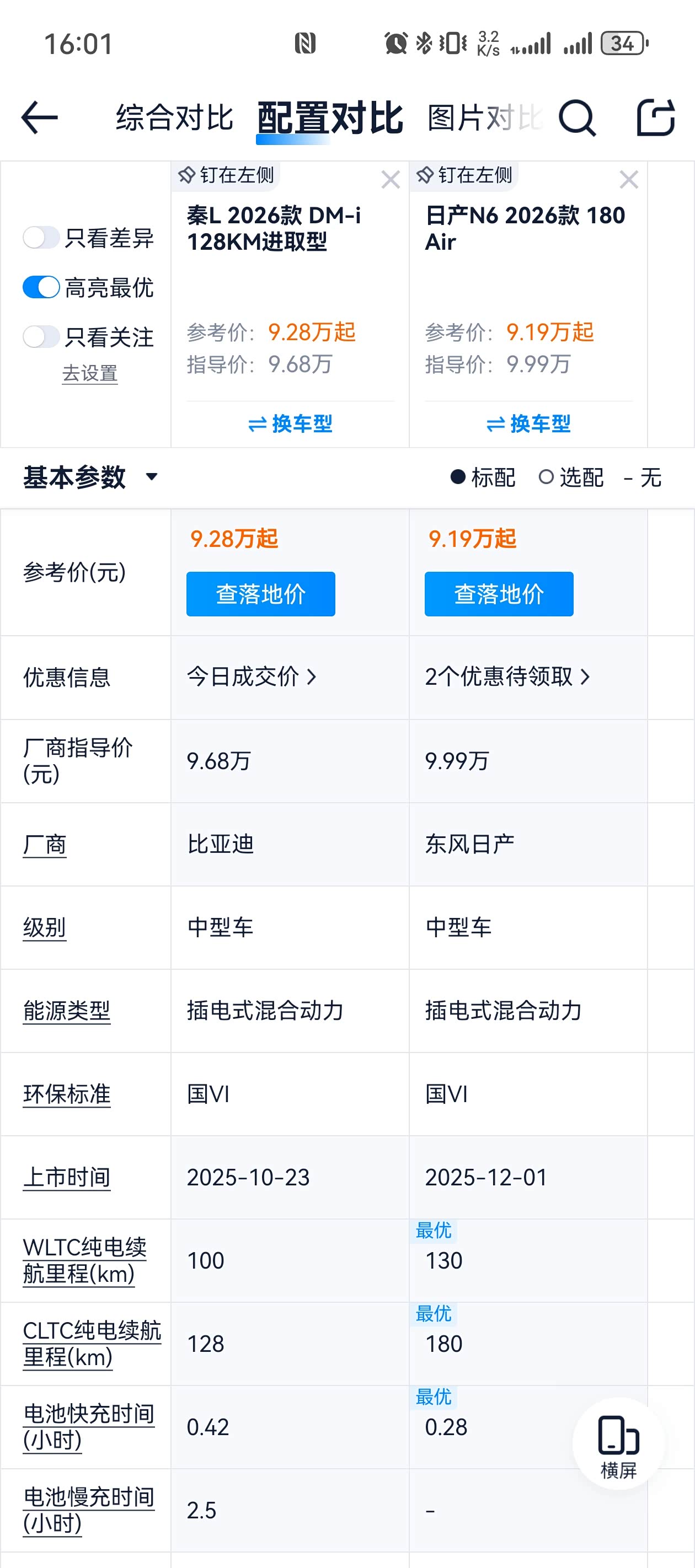Remove 日产N6 from comparison
The height and width of the screenshot is (1568, 695).
click(629, 180)
